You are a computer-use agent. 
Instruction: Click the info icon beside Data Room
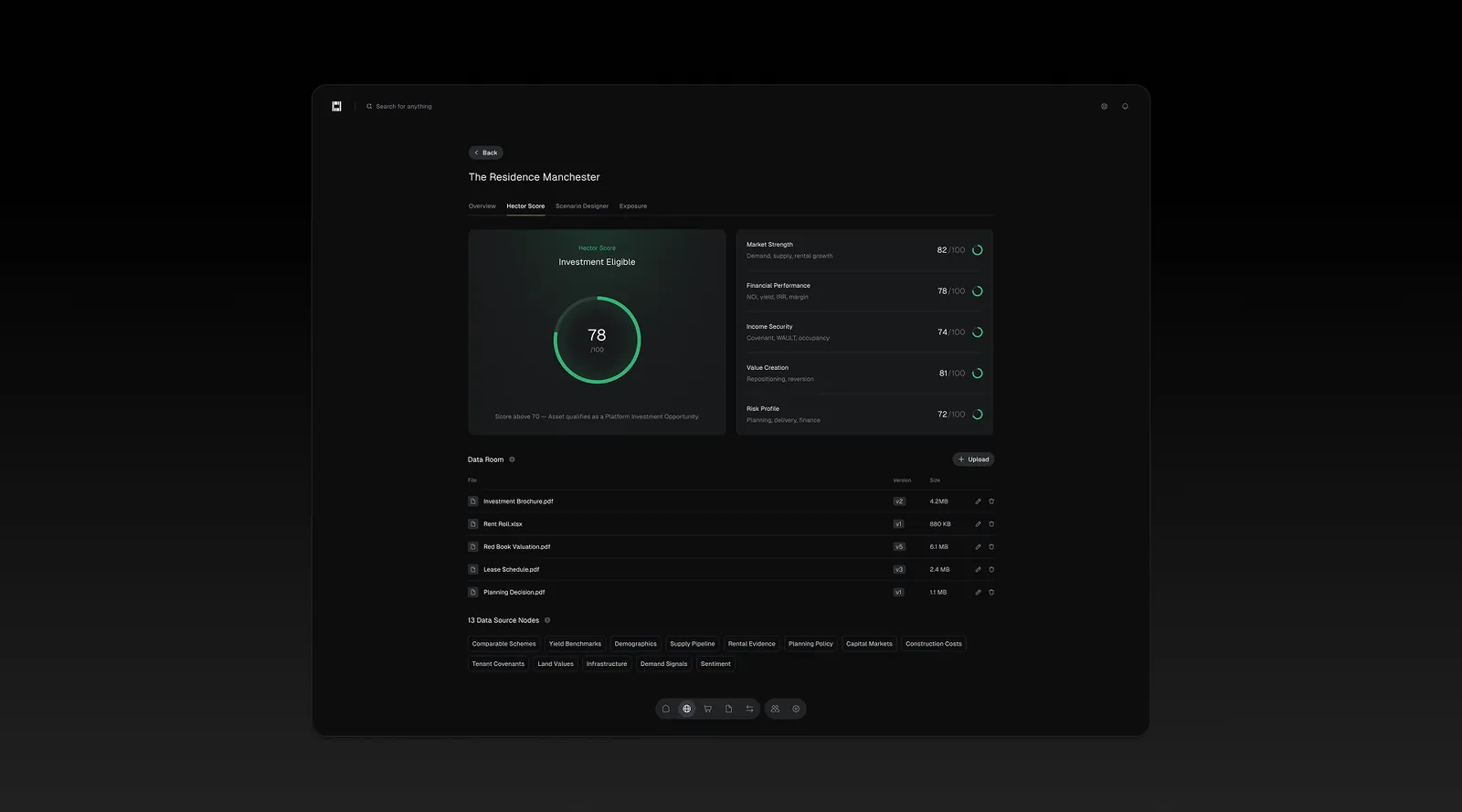coord(512,459)
